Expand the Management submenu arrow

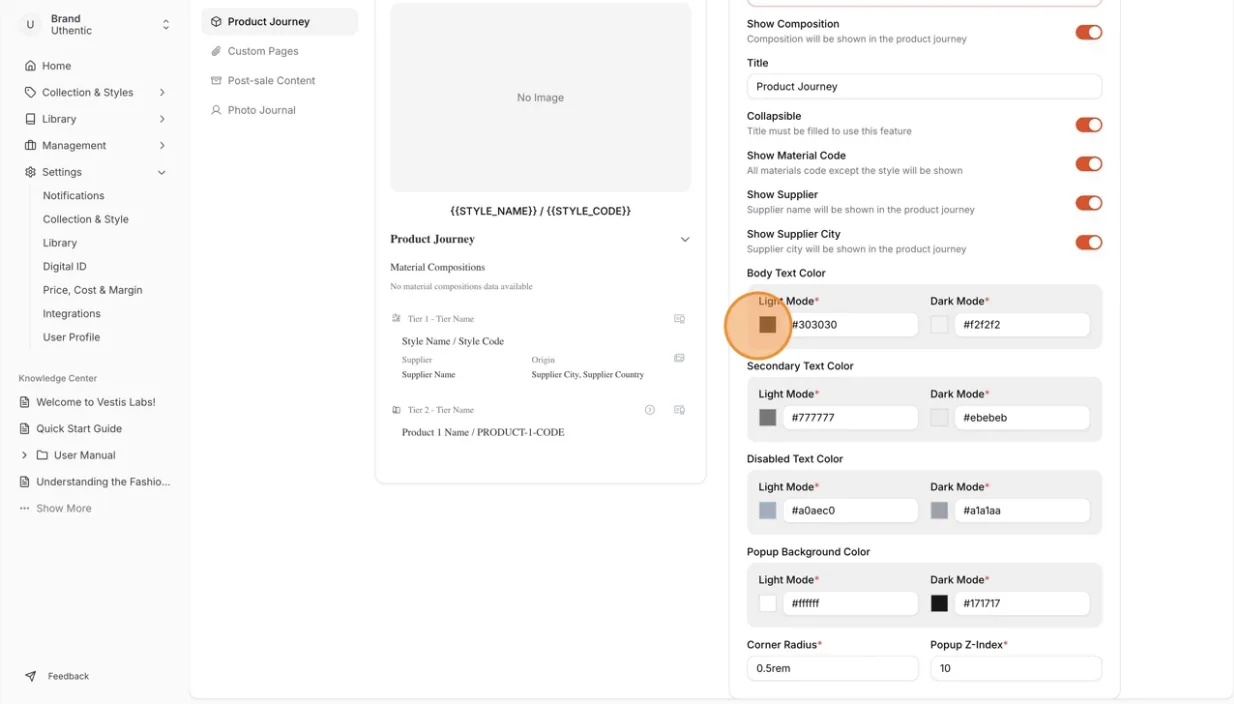162,145
